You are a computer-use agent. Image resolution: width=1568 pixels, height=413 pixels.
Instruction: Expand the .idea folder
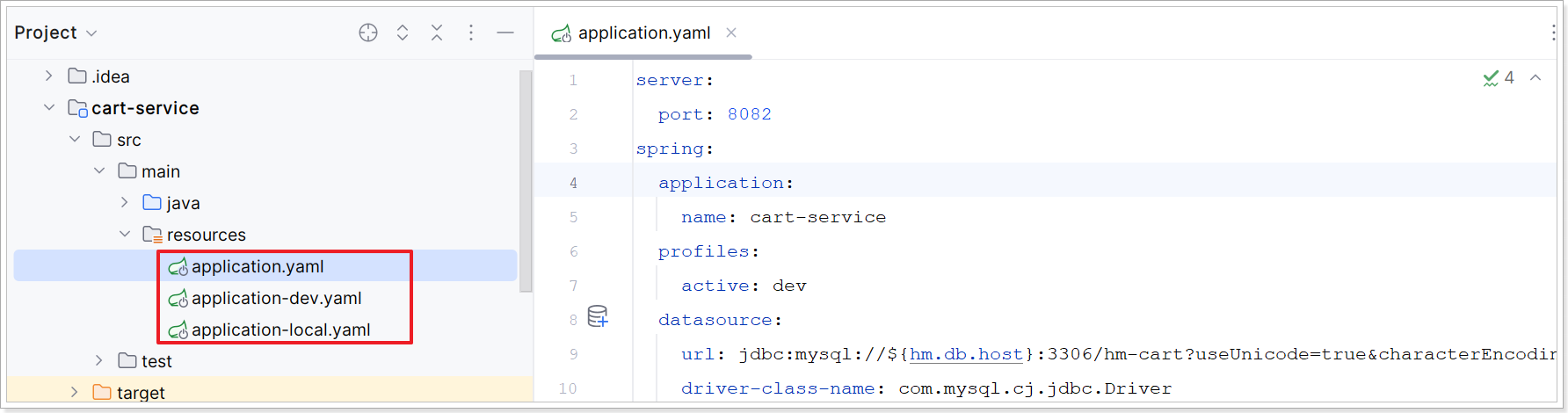[49, 76]
